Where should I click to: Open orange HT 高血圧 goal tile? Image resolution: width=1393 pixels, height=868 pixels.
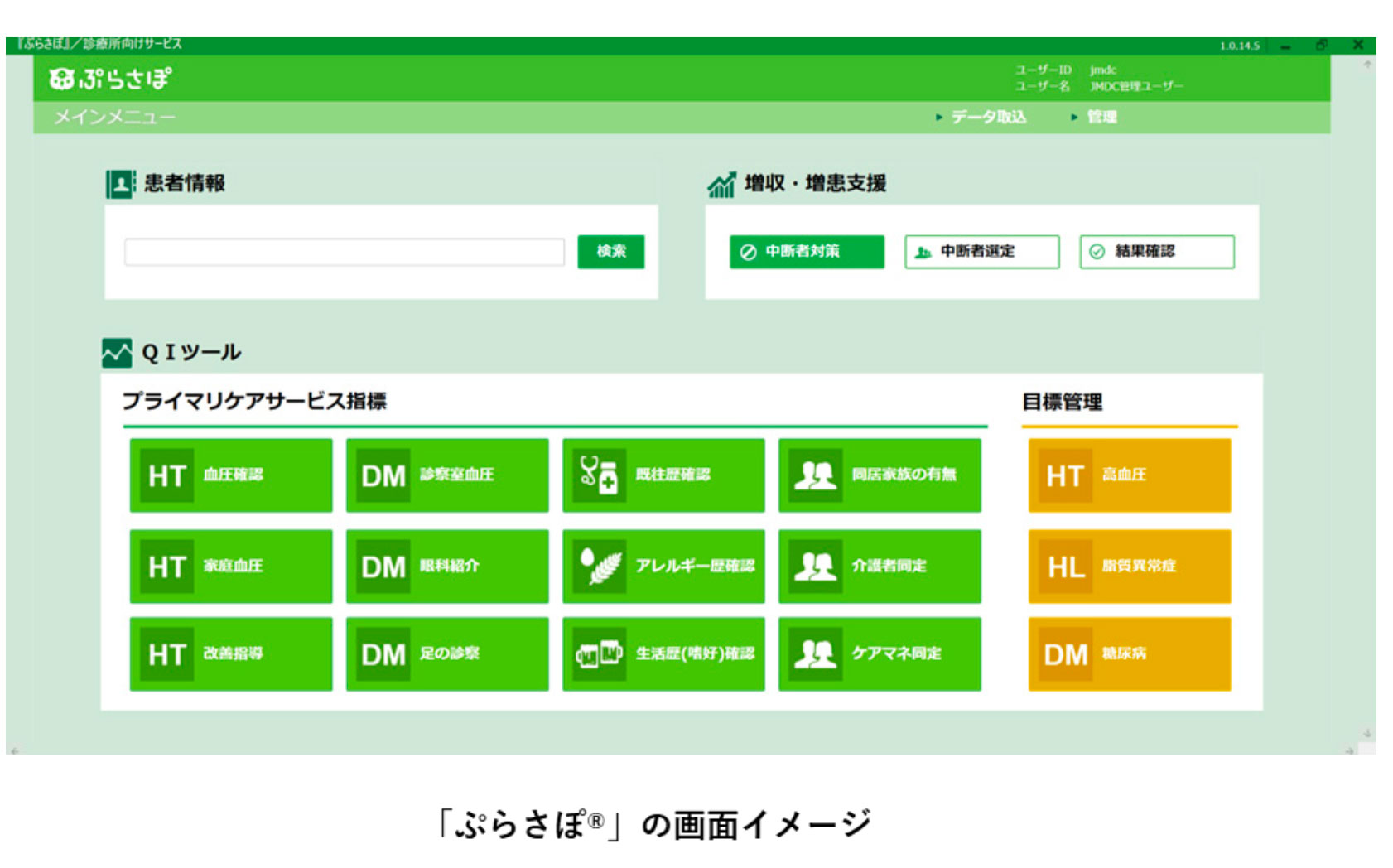tap(1130, 475)
